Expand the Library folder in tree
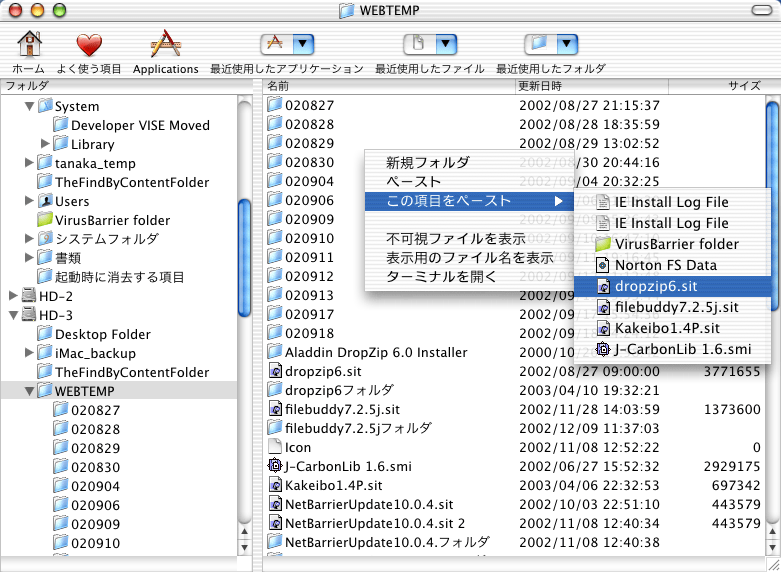Image resolution: width=781 pixels, height=572 pixels. [45, 144]
